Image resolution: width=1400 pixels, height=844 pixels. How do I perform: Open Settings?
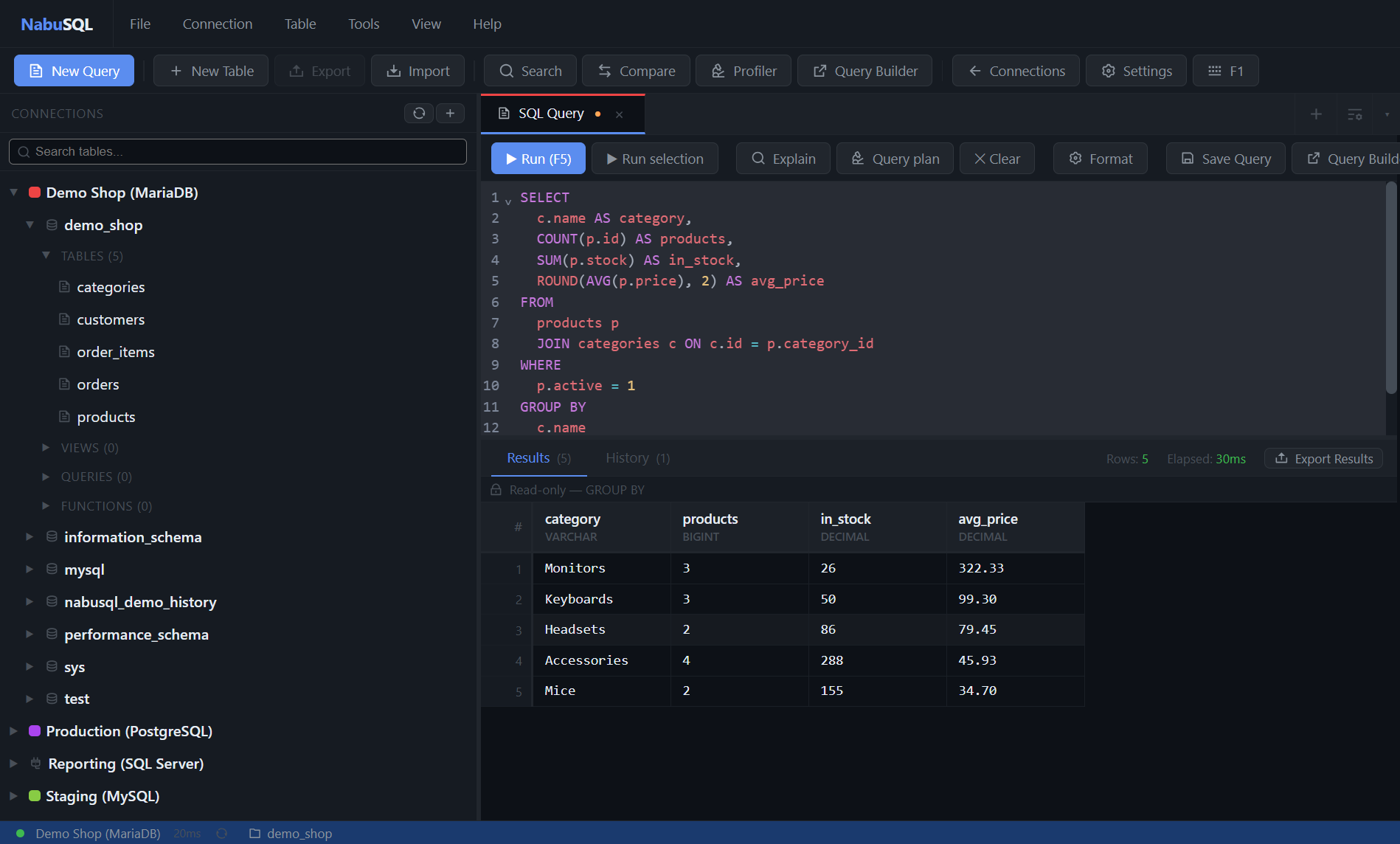click(1136, 71)
